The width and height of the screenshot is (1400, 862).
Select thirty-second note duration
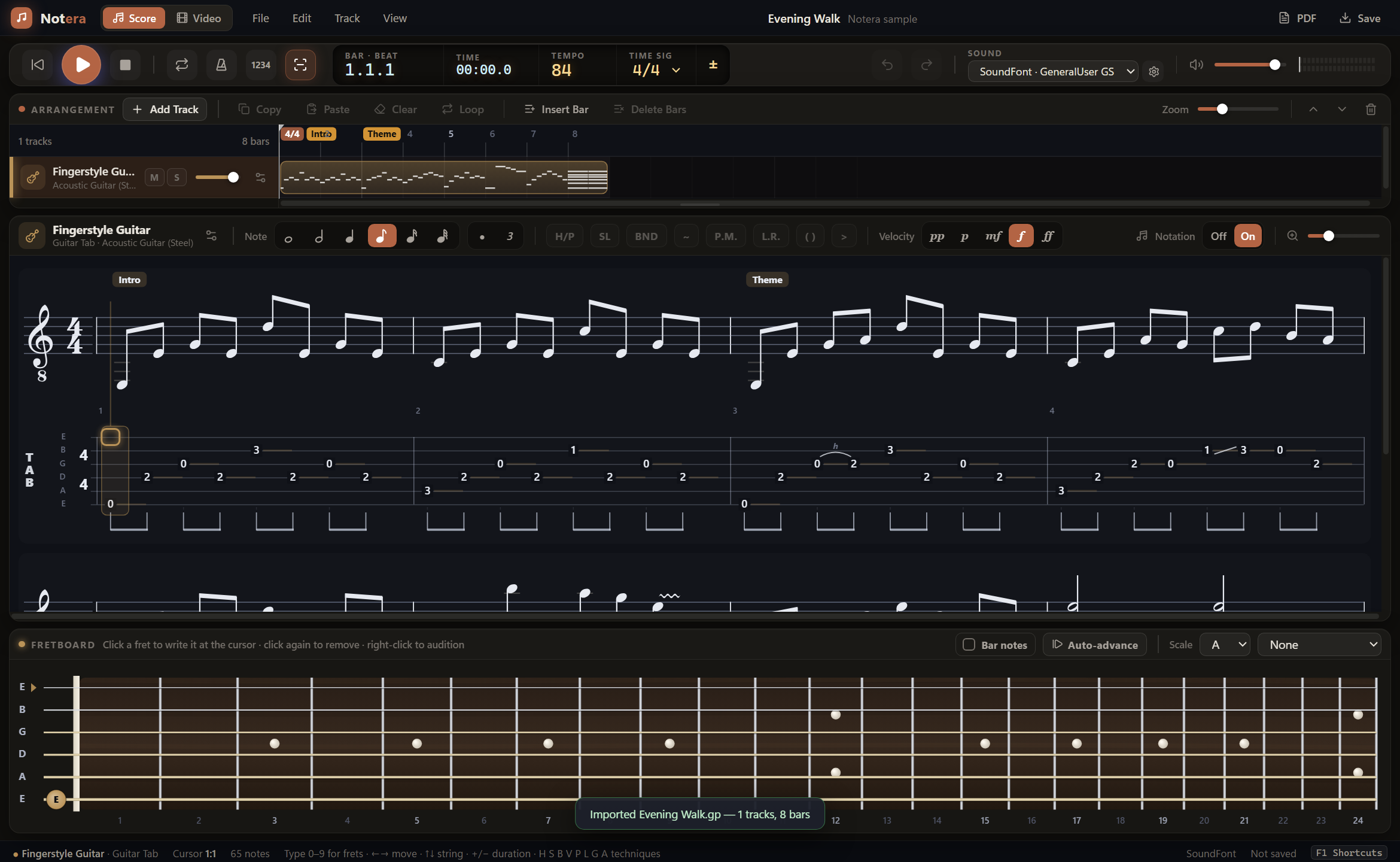[x=442, y=236]
